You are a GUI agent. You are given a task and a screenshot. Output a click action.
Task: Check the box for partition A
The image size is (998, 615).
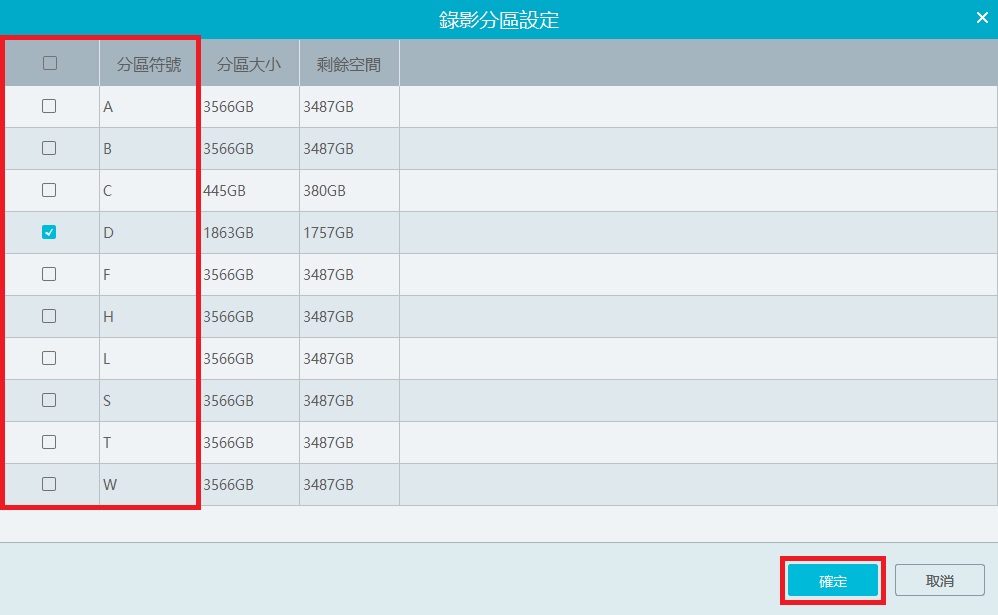[x=49, y=106]
